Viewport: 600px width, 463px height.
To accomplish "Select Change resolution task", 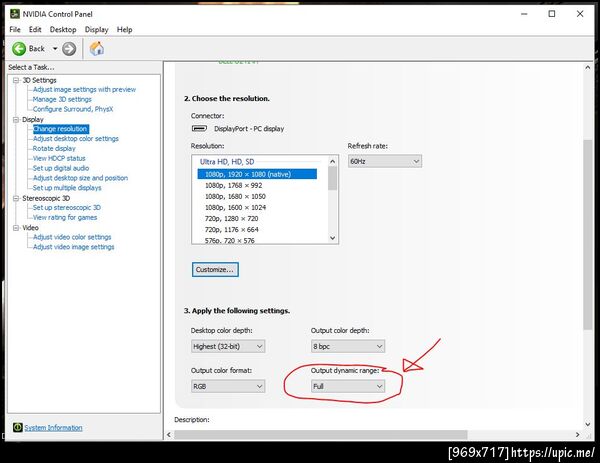I will (61, 129).
